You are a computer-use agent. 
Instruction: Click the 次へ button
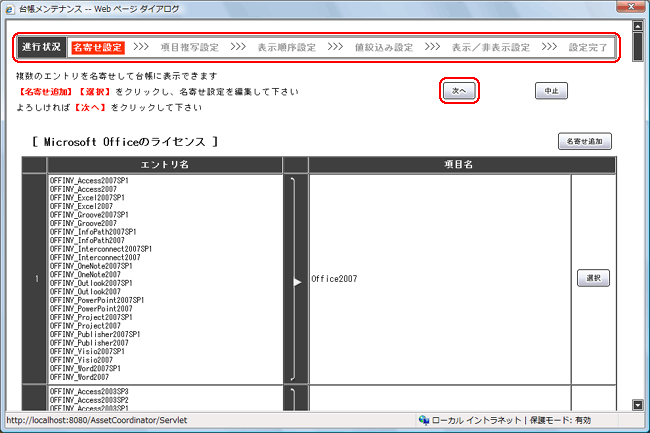tap(459, 91)
